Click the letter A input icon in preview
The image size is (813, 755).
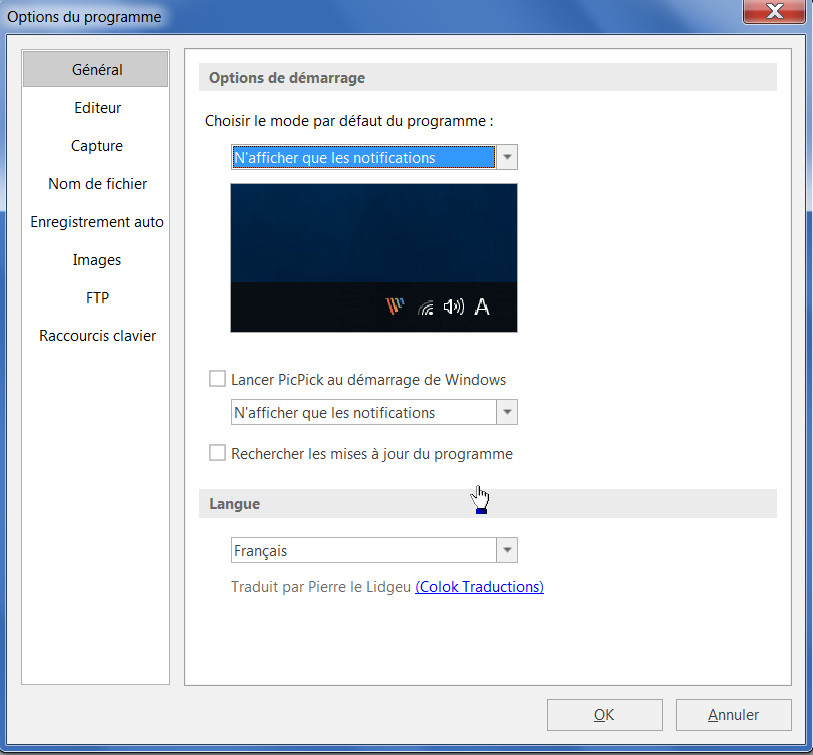[x=482, y=306]
